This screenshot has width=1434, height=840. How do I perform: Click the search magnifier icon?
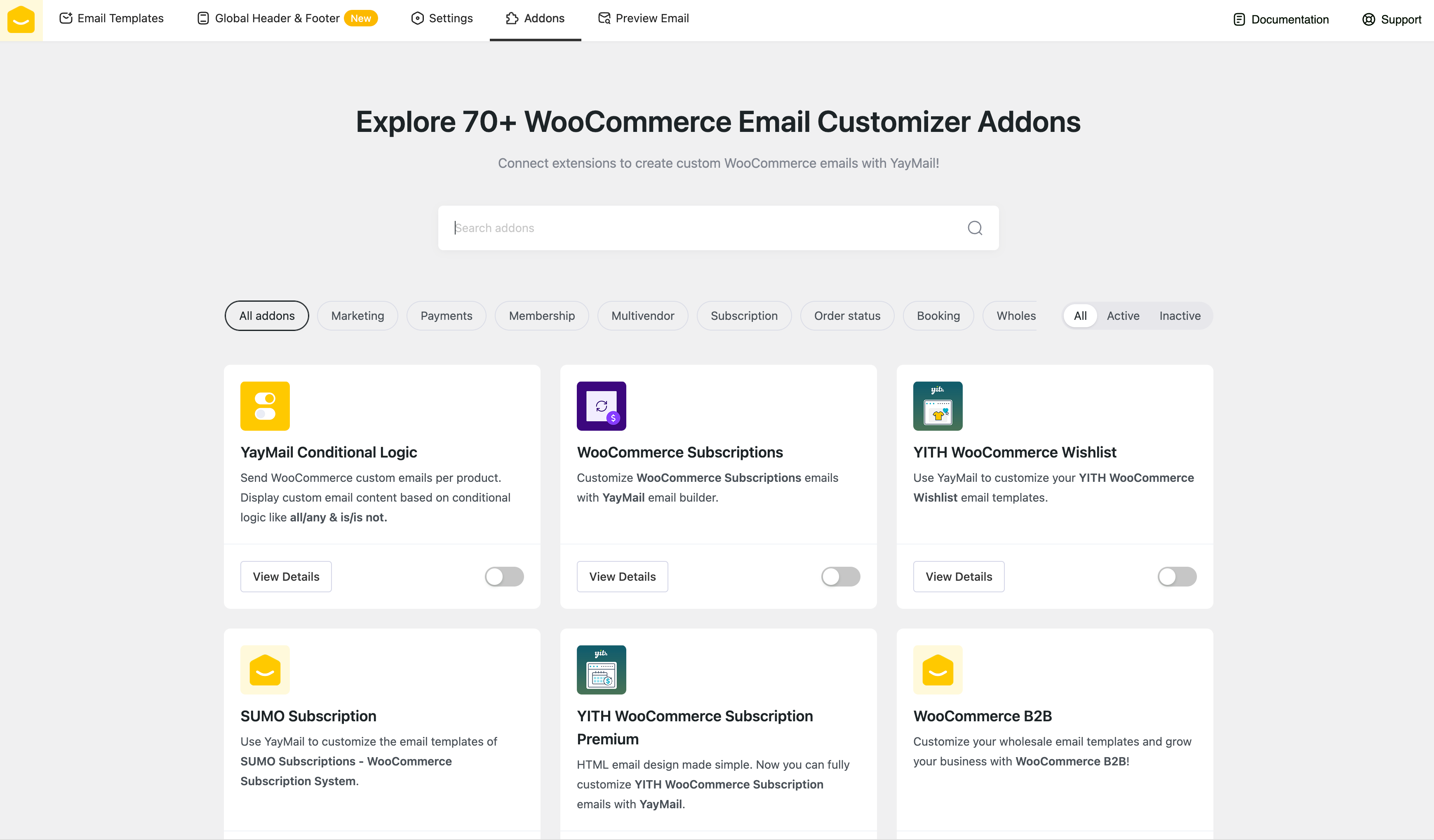tap(975, 228)
